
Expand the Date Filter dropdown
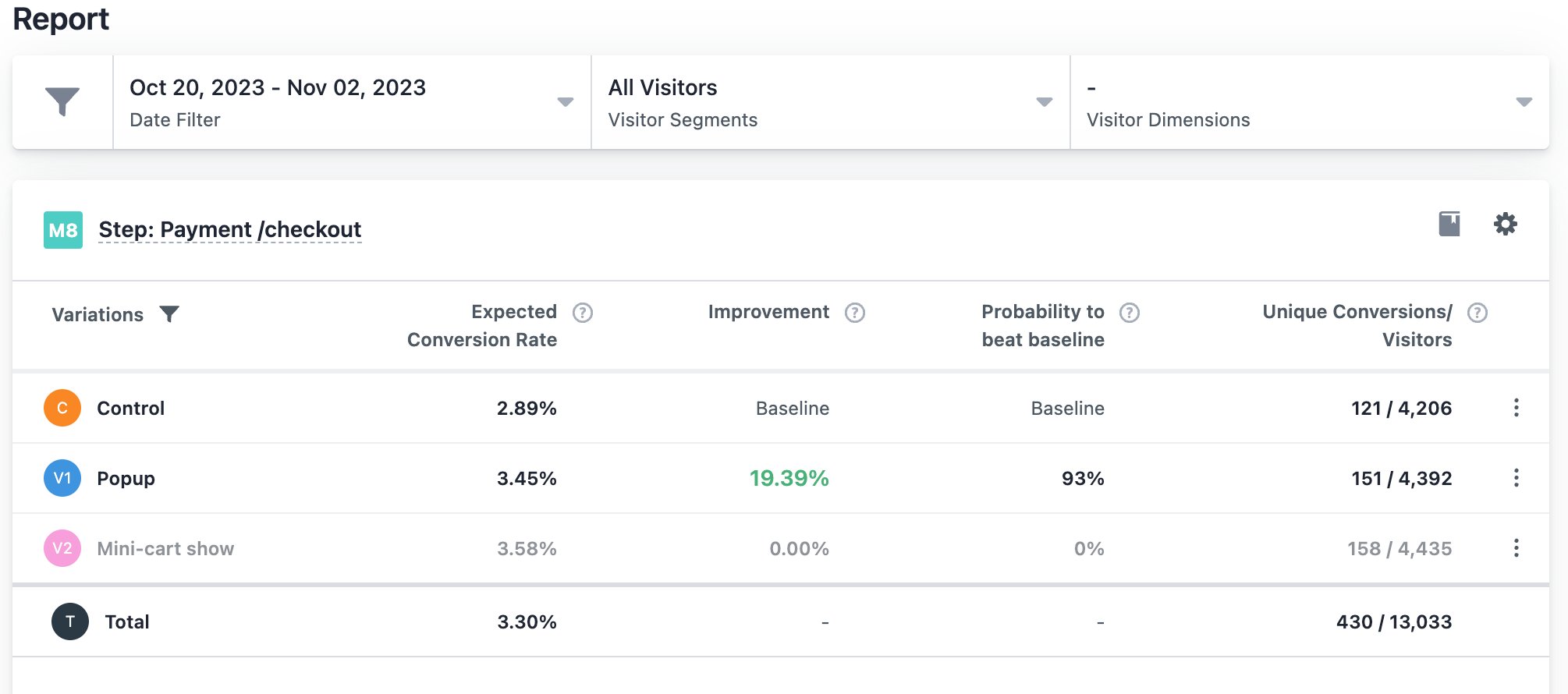(566, 102)
